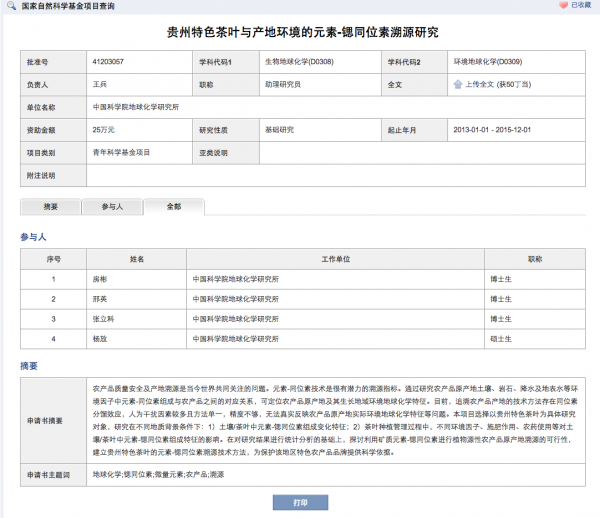Click participant name 邢英
This screenshot has width=600, height=518.
tap(100, 299)
